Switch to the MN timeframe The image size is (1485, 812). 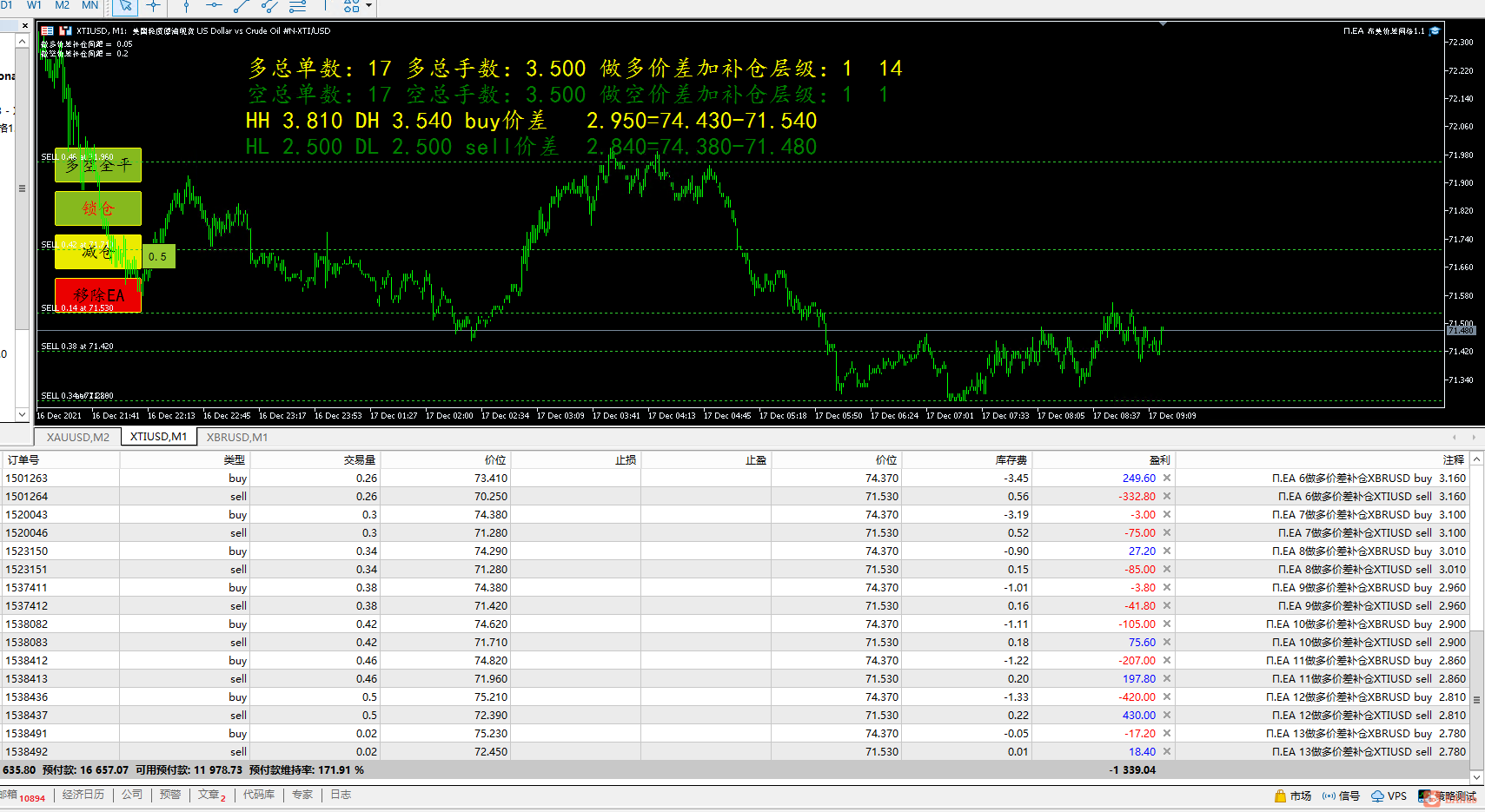point(90,5)
